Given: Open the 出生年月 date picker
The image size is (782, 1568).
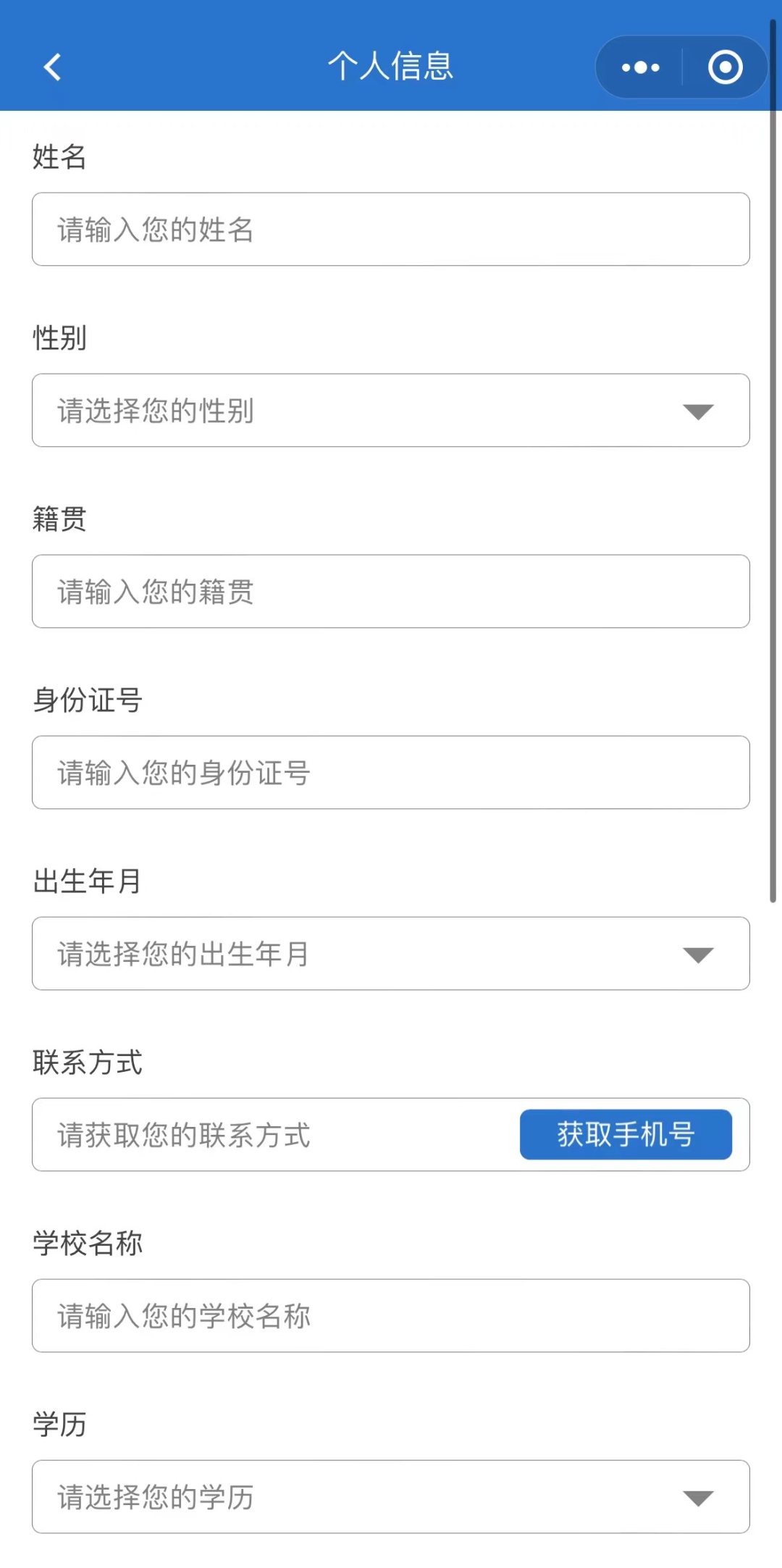Looking at the screenshot, I should [391, 954].
